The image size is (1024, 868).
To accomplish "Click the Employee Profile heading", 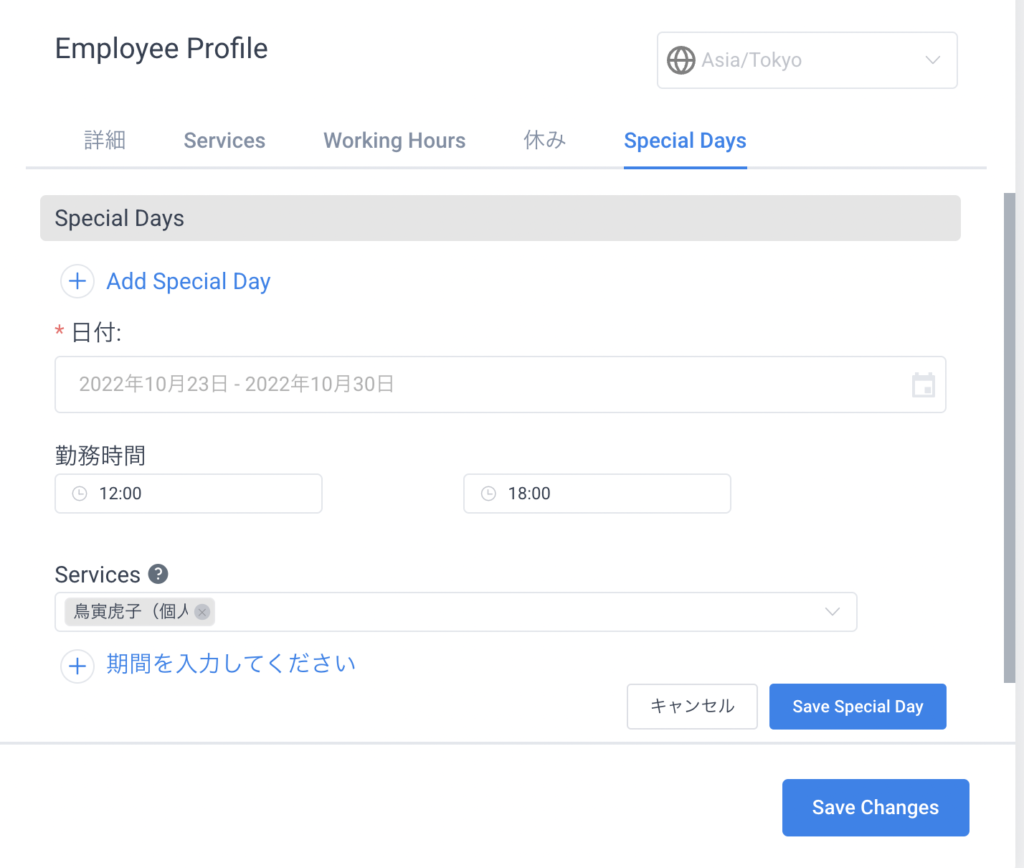I will point(161,48).
